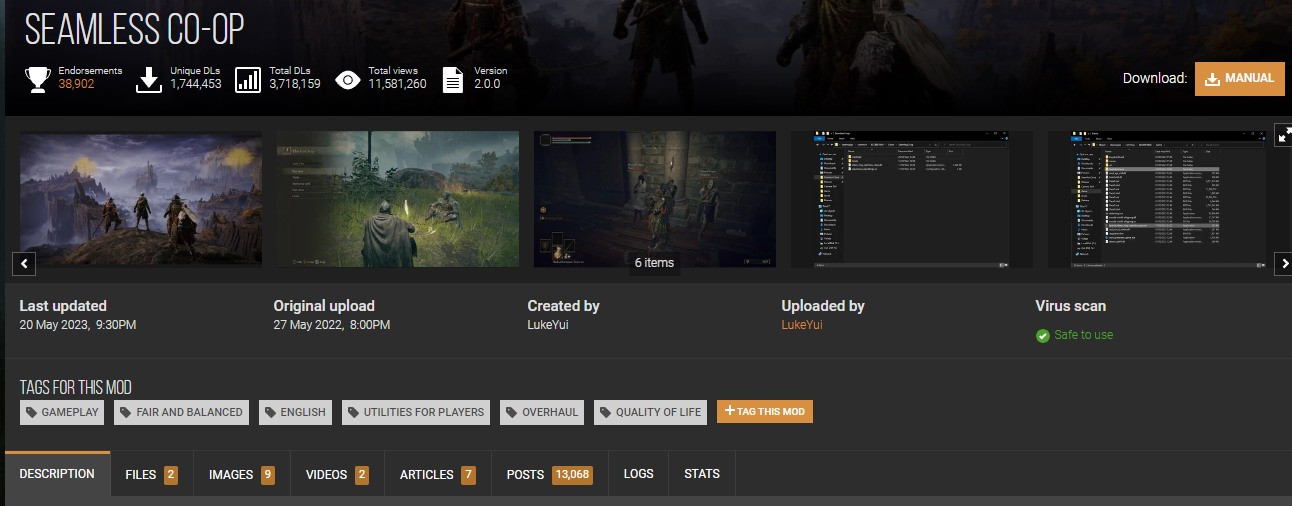Click the Endorsements trophy icon
1292x506 pixels.
pyautogui.click(x=39, y=79)
